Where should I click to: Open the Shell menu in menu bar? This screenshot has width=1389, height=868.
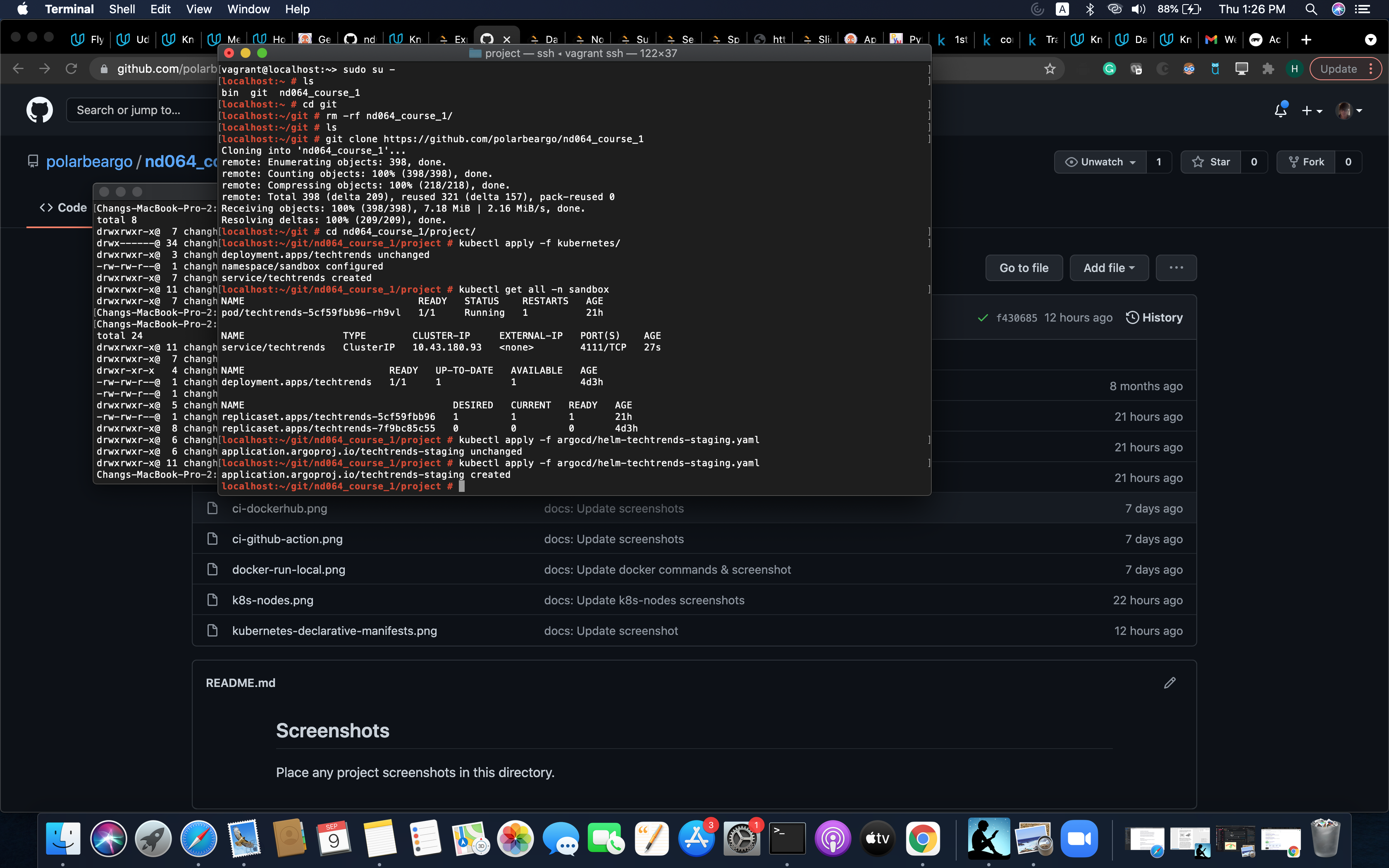coord(122,9)
